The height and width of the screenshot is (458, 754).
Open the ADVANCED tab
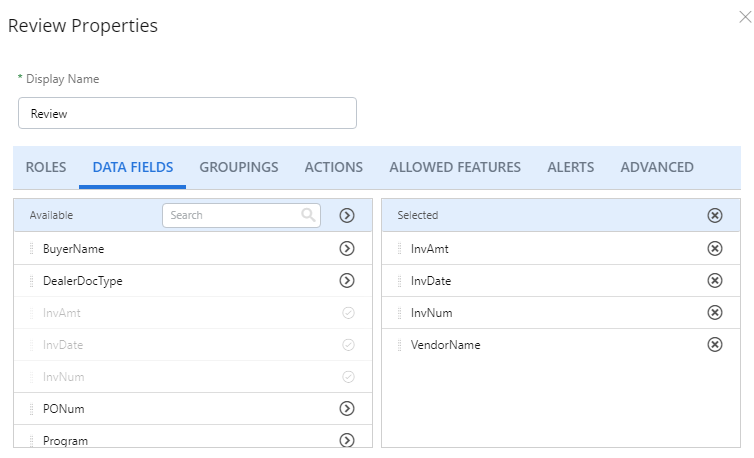(x=657, y=167)
